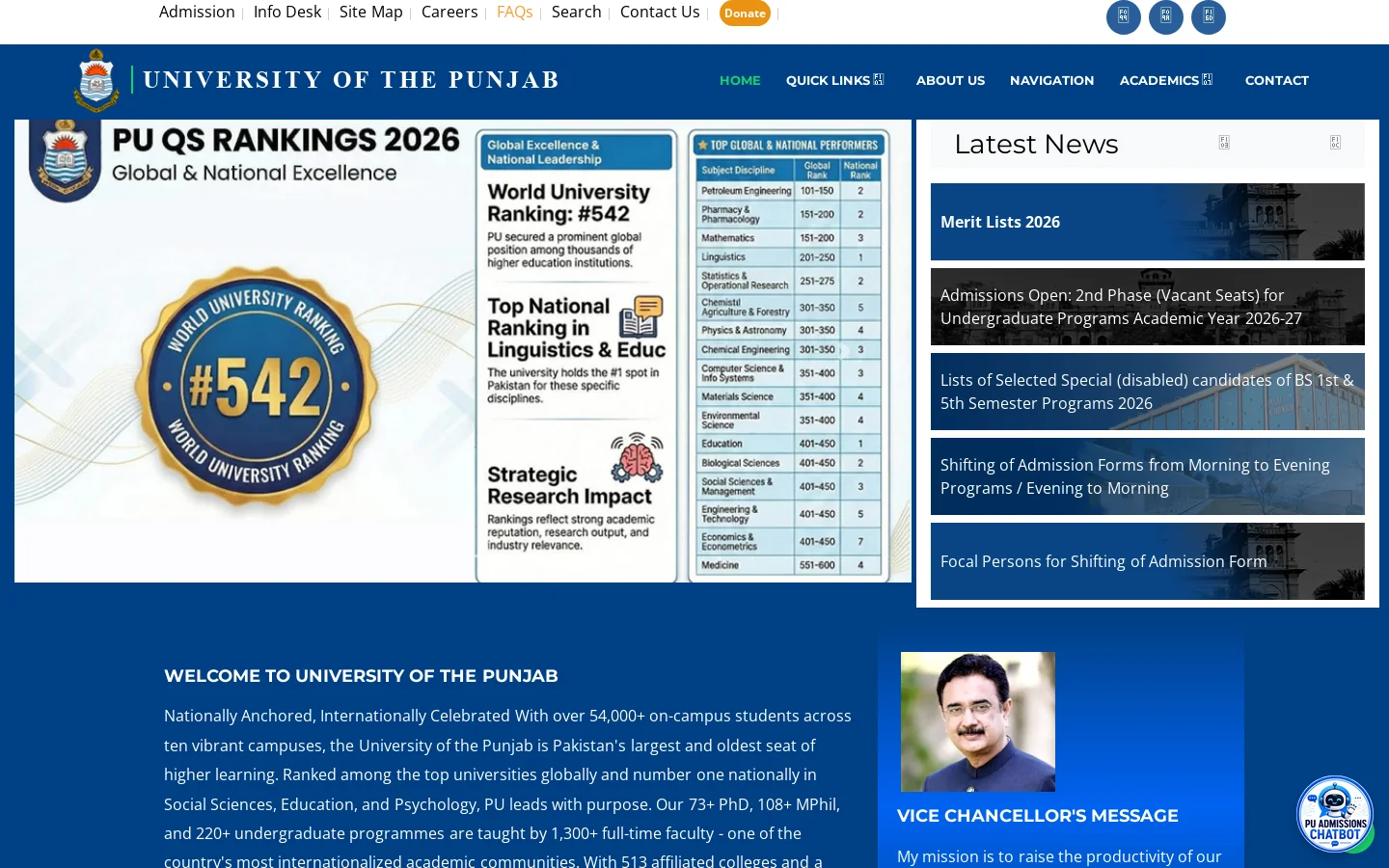Open the Info Desk link
The image size is (1389, 868).
tap(287, 12)
